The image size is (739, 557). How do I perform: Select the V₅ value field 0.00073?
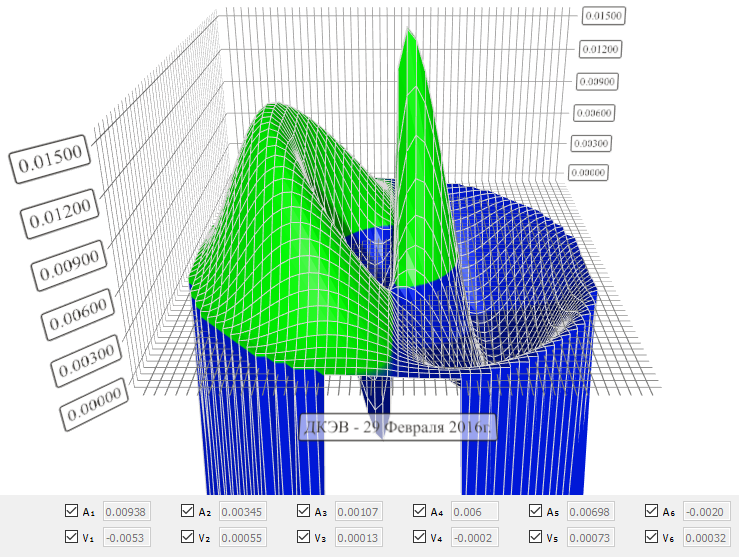591,536
